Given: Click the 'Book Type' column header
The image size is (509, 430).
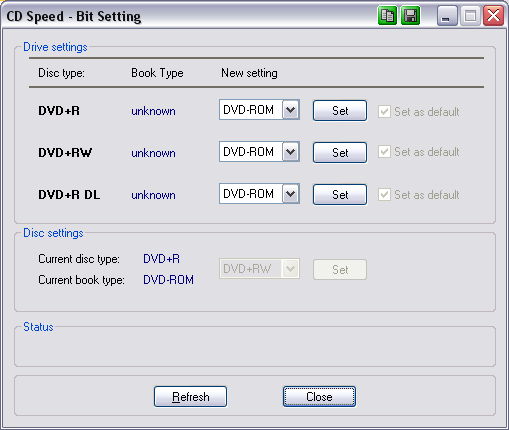Looking at the screenshot, I should click(x=157, y=73).
